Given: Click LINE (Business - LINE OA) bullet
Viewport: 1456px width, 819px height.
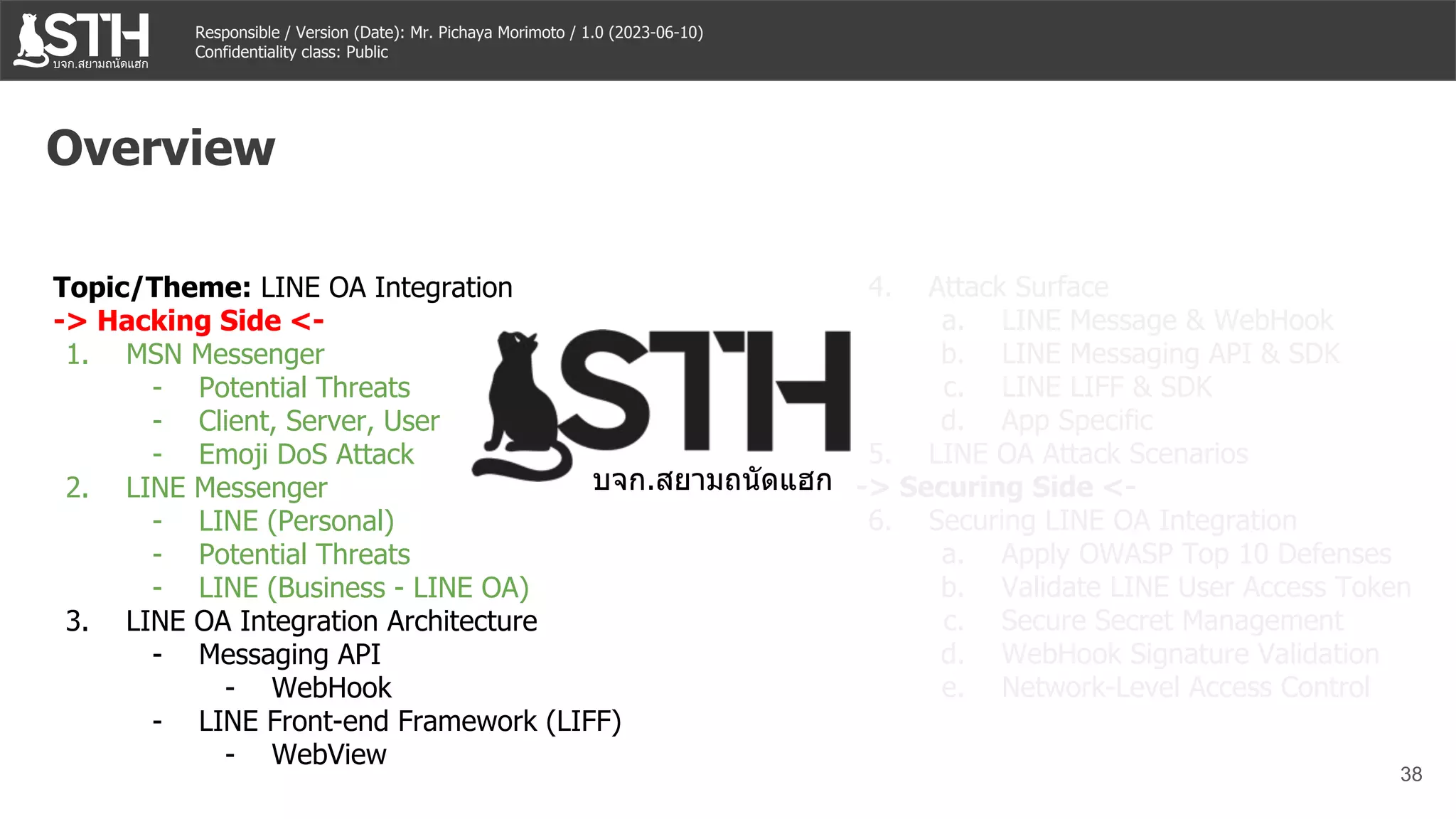Looking at the screenshot, I should pos(363,588).
